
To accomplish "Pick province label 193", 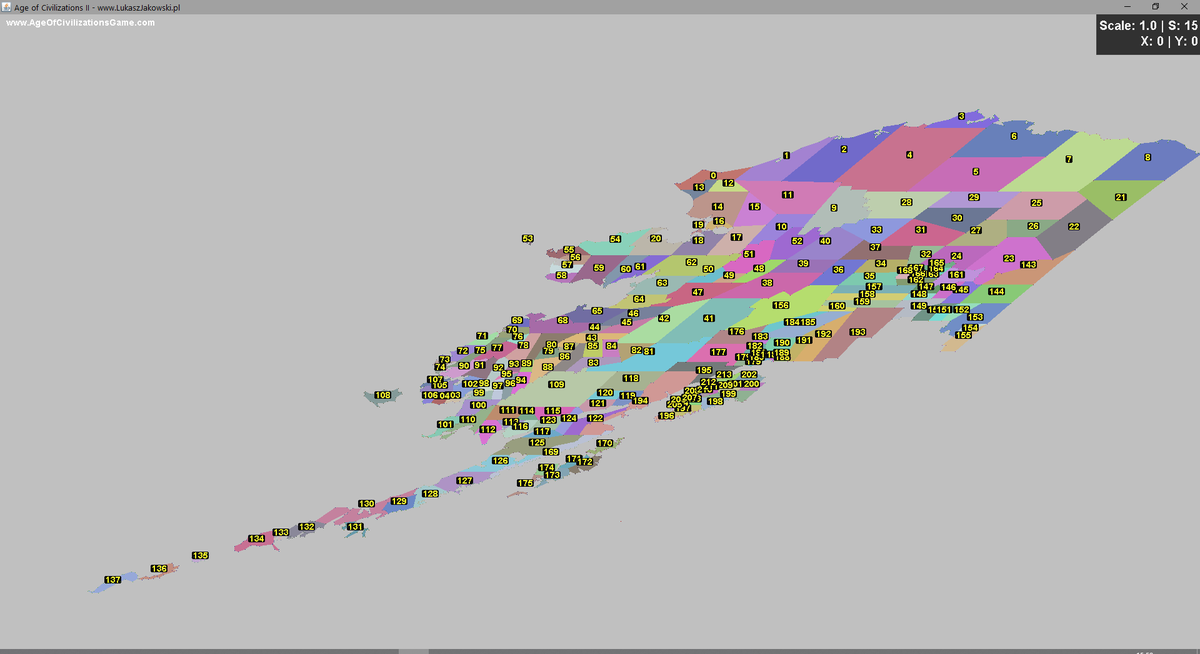I will [858, 332].
